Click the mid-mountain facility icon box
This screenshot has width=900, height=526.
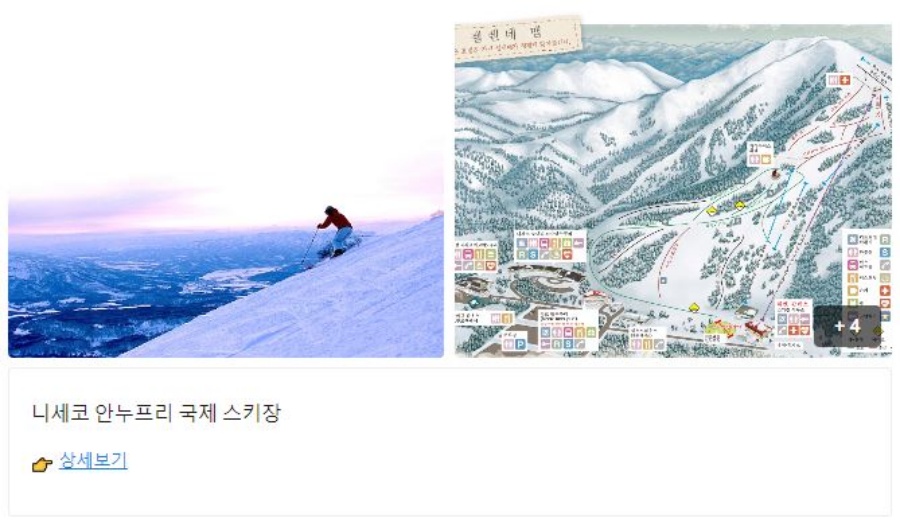[x=761, y=155]
